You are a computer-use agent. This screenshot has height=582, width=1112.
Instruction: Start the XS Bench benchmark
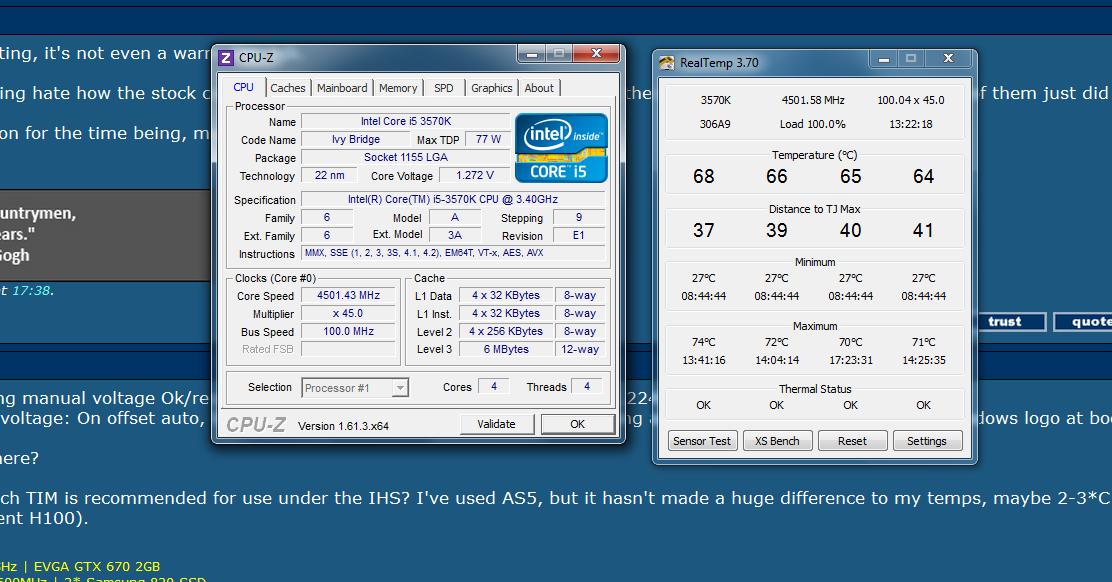(777, 441)
